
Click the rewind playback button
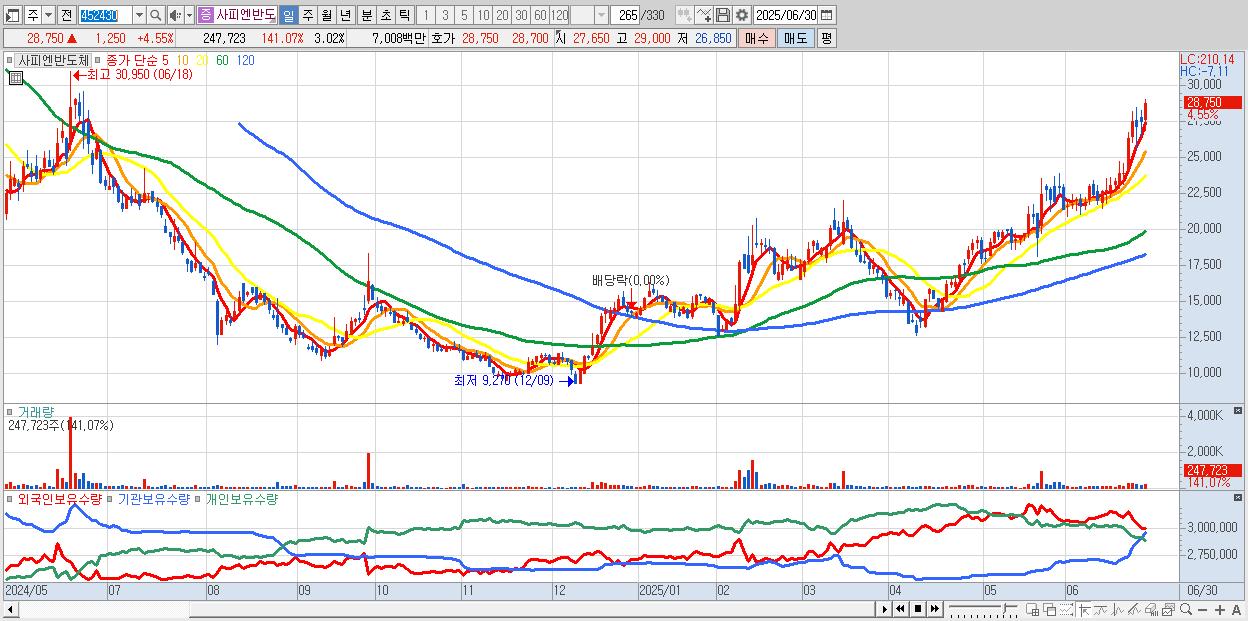pyautogui.click(x=900, y=609)
